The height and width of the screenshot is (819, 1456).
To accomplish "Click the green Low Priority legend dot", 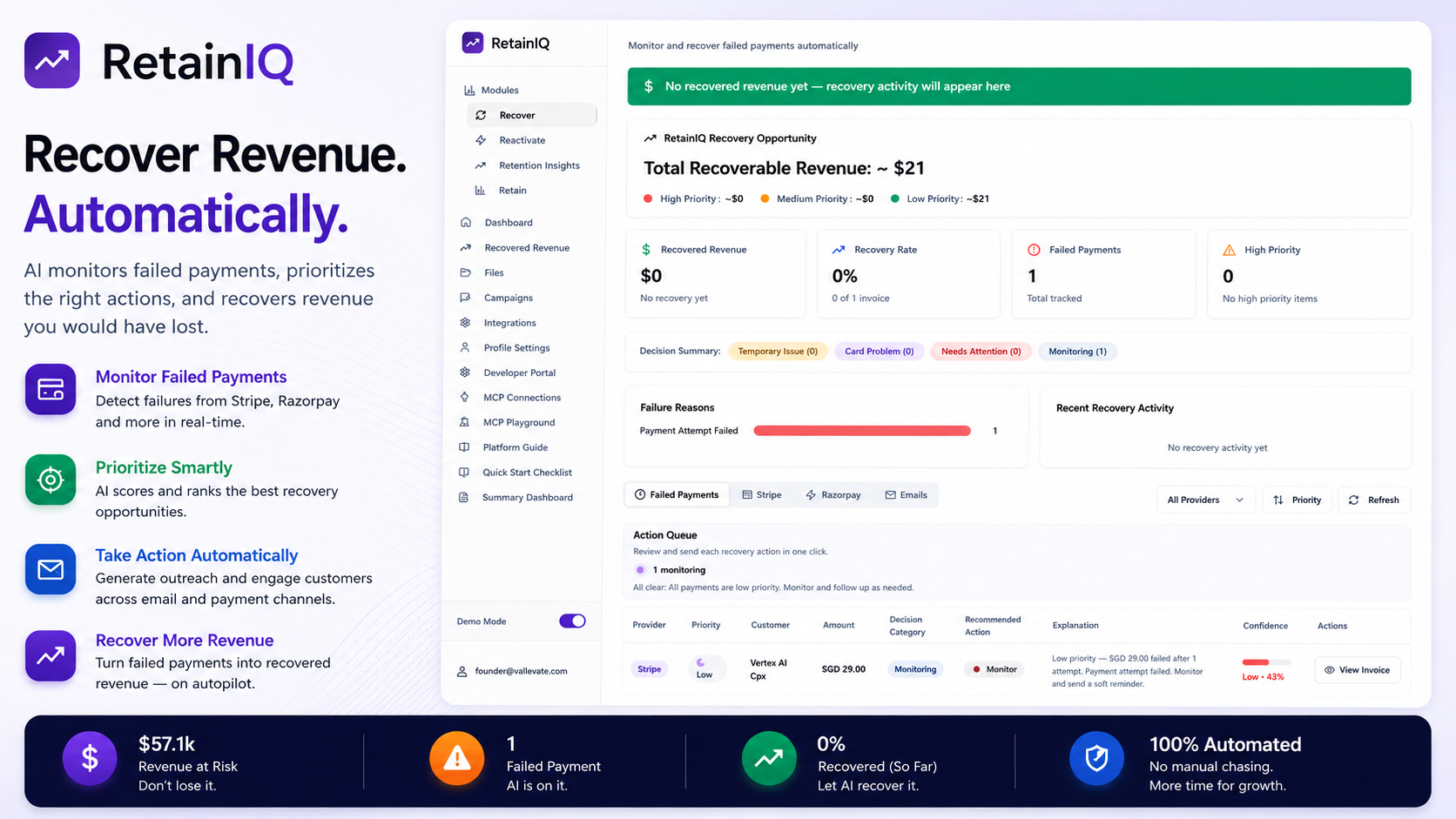I will 894,198.
